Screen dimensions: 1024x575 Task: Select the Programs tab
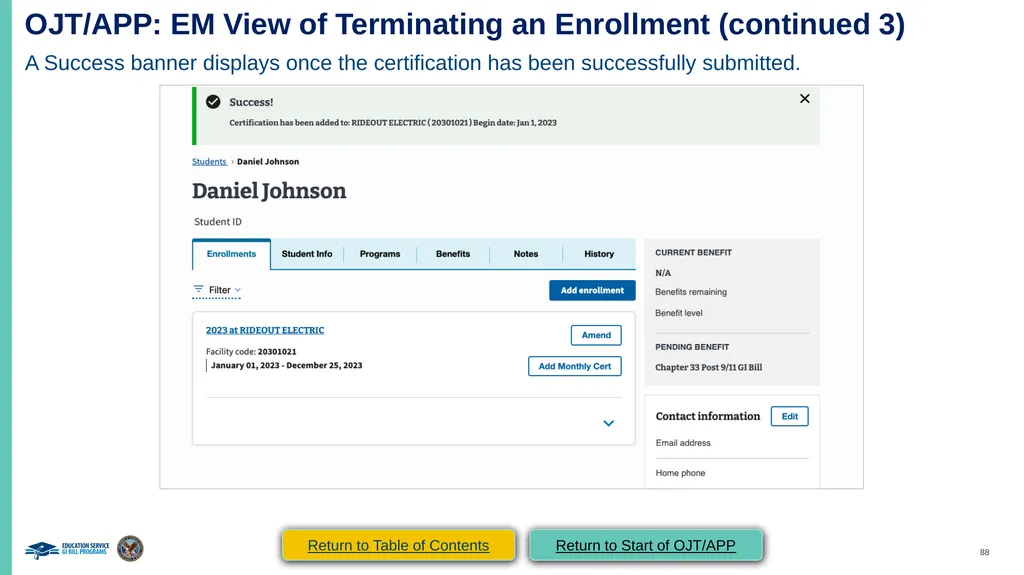pos(380,254)
